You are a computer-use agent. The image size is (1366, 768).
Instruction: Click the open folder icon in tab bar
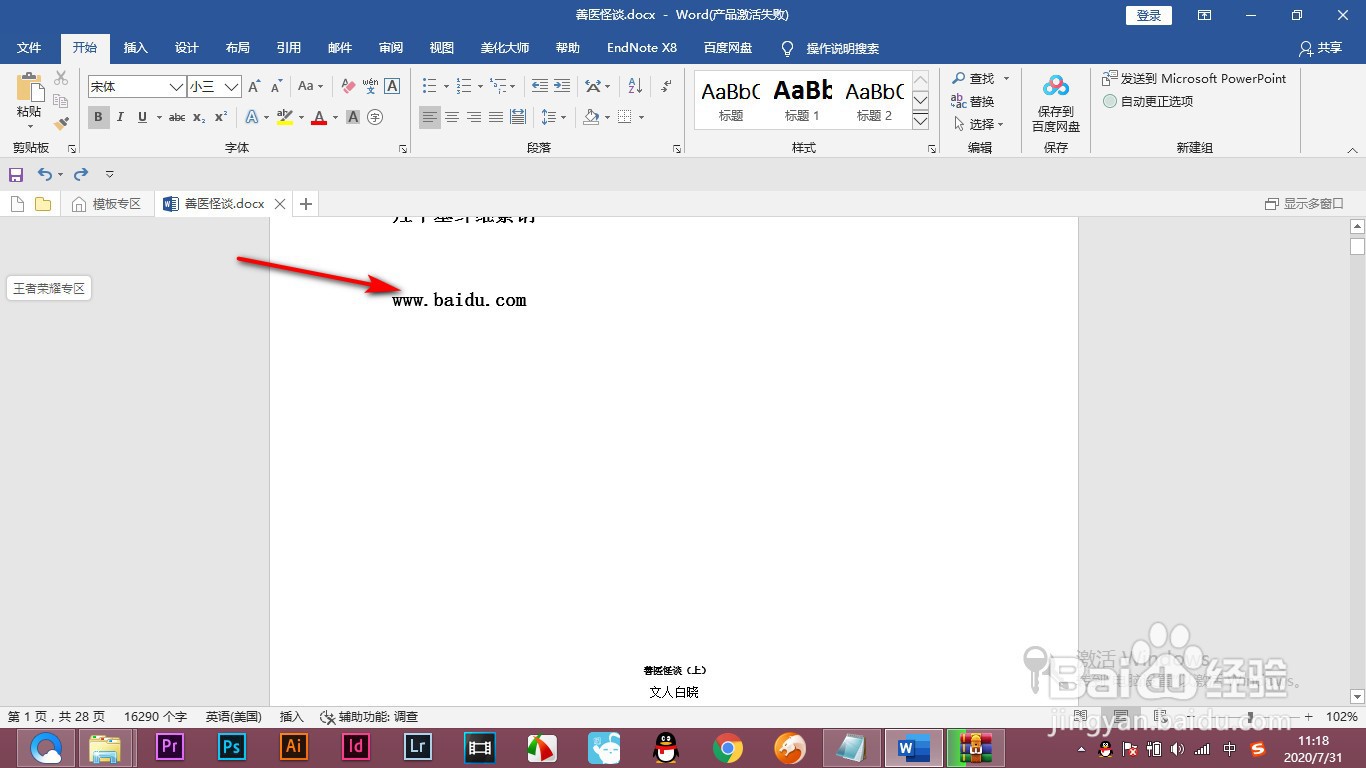point(43,204)
